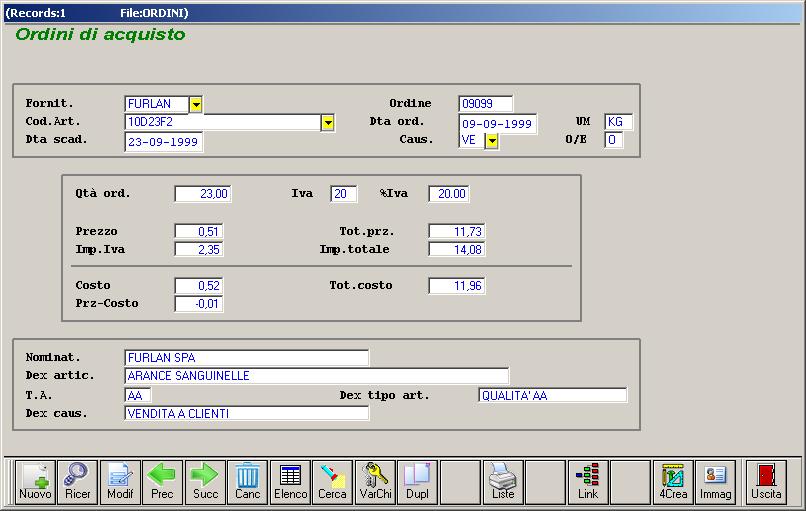Click the T.A. field showing AA
This screenshot has width=806, height=511.
click(138, 395)
